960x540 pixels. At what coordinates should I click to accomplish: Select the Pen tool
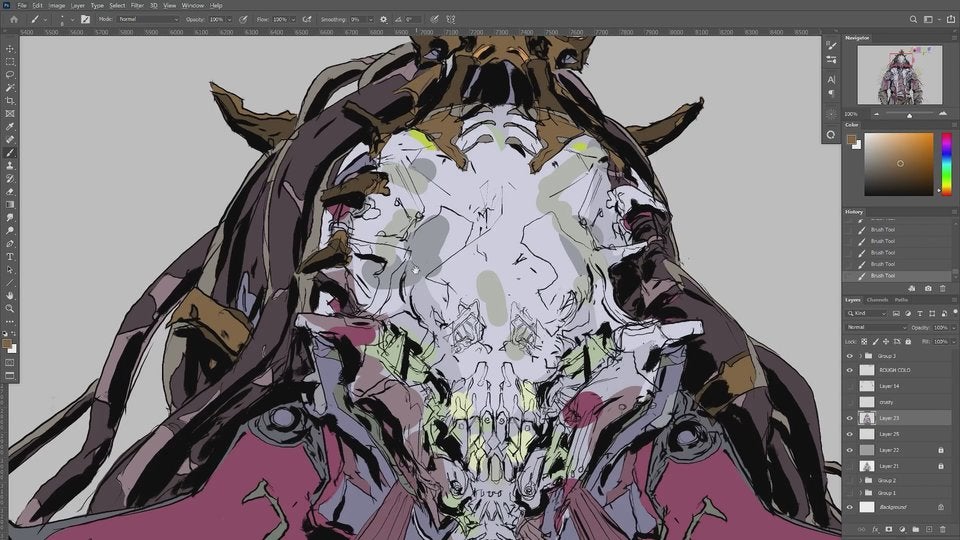coord(10,244)
